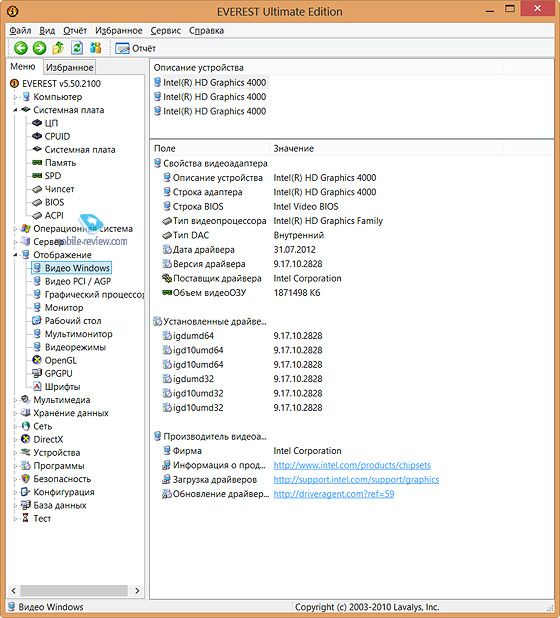
Task: Open the Файл menu
Action: (x=20, y=30)
